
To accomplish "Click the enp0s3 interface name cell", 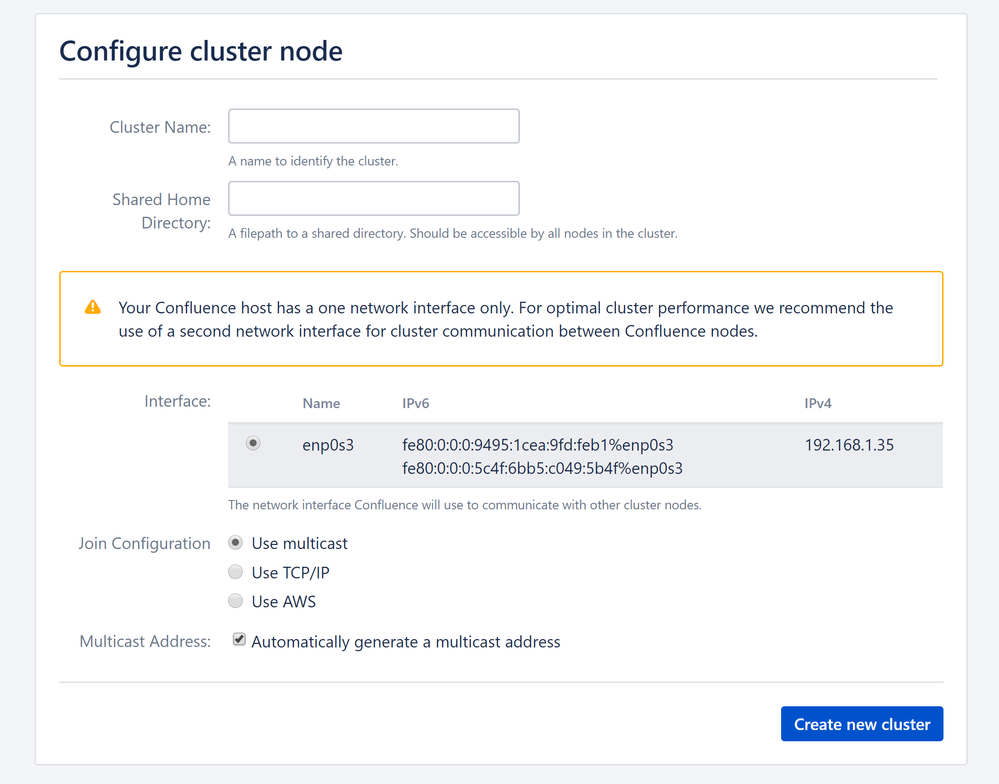I will coord(328,445).
